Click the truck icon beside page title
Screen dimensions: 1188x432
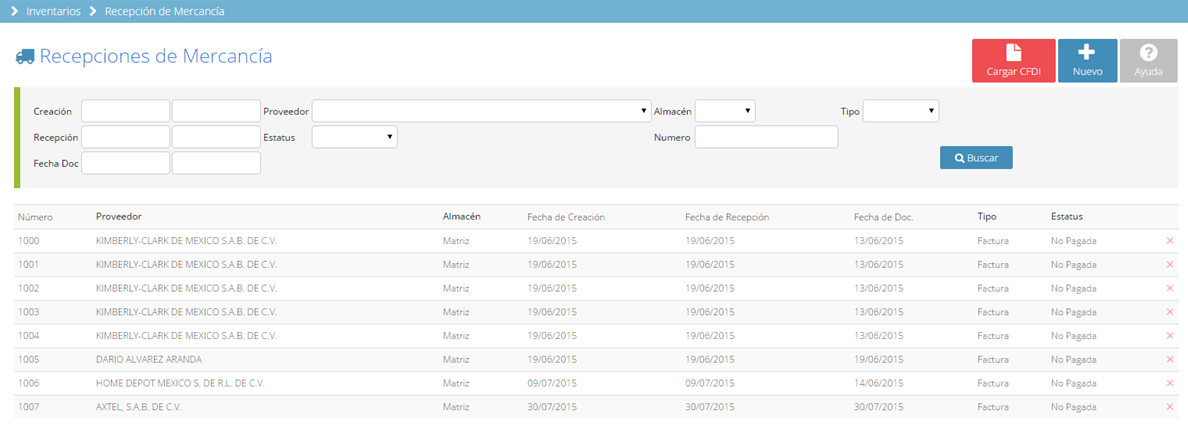[x=25, y=56]
